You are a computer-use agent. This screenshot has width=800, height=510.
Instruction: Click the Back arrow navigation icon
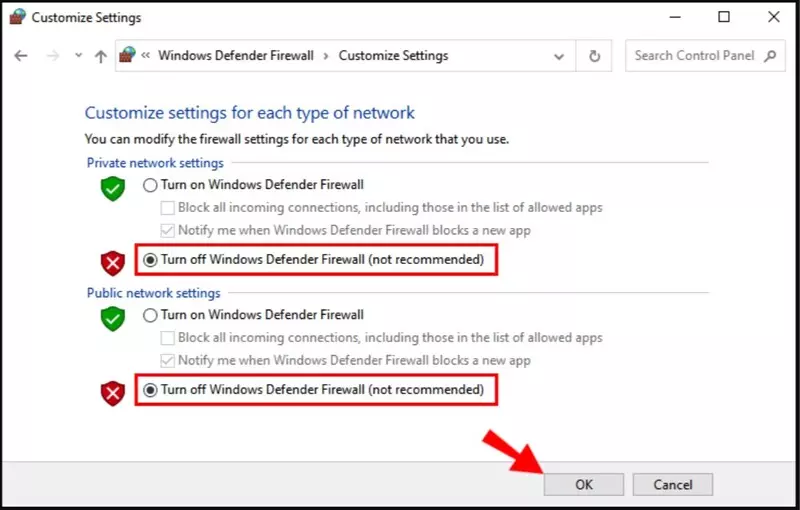pos(21,56)
